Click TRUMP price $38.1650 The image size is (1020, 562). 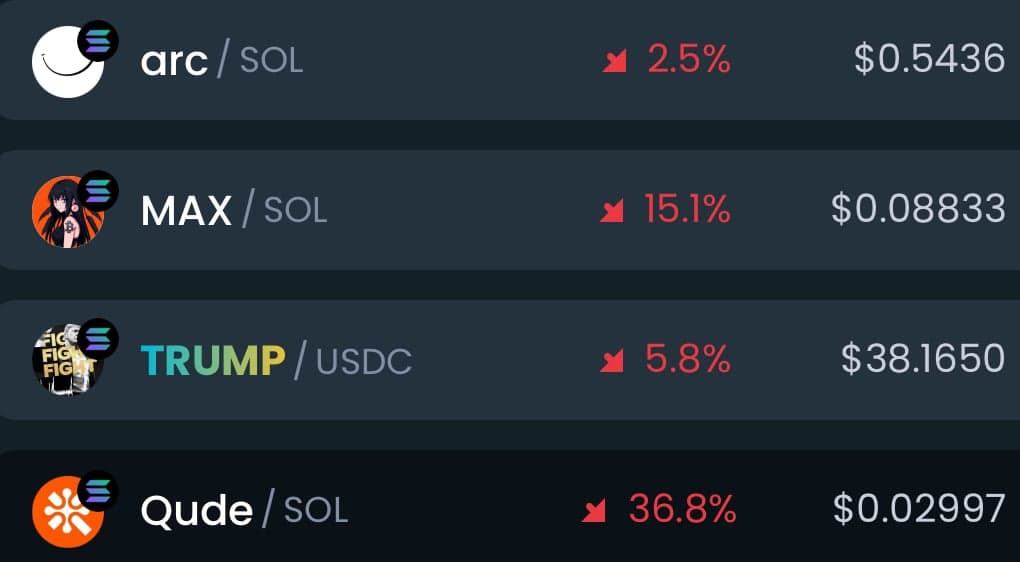[x=922, y=358]
